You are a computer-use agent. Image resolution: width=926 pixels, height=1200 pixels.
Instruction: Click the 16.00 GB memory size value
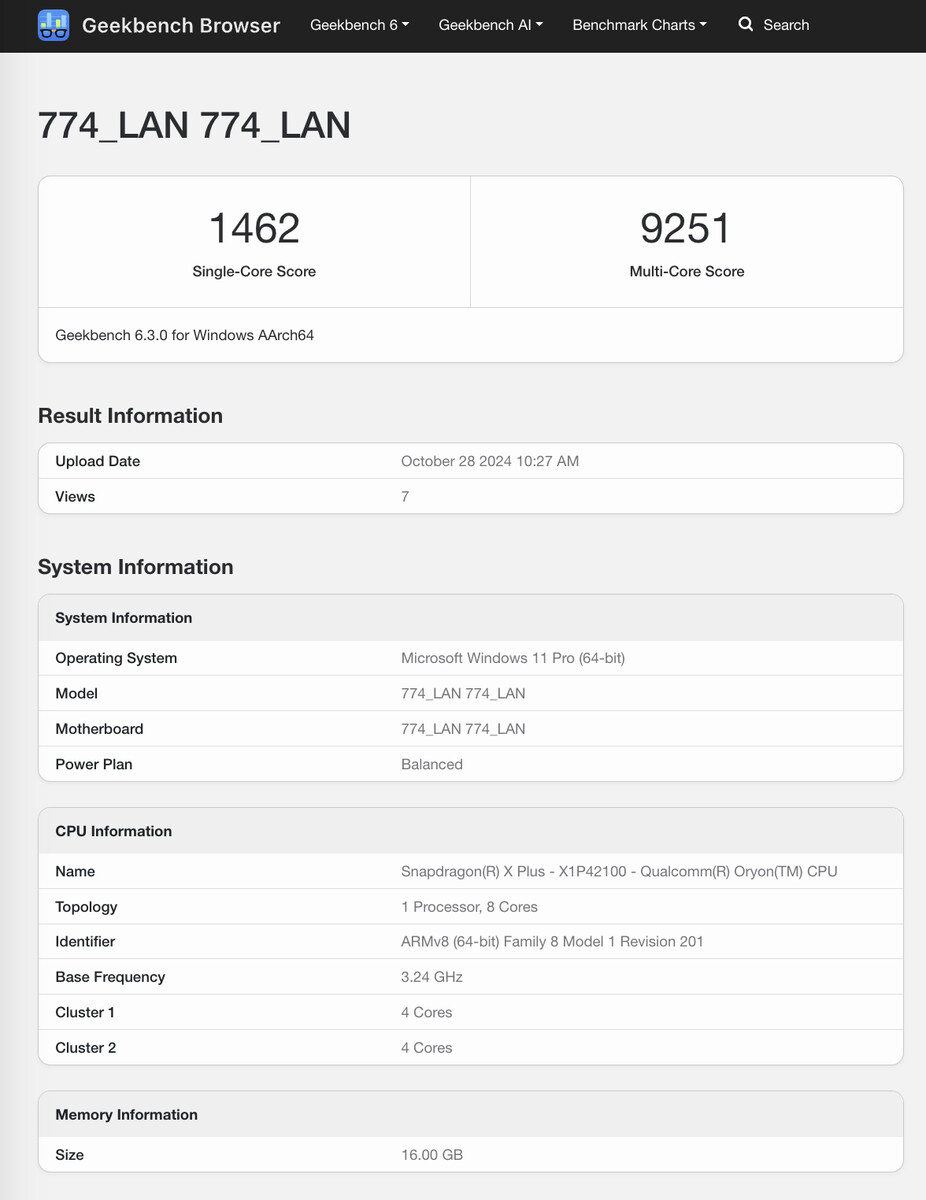pos(432,1155)
